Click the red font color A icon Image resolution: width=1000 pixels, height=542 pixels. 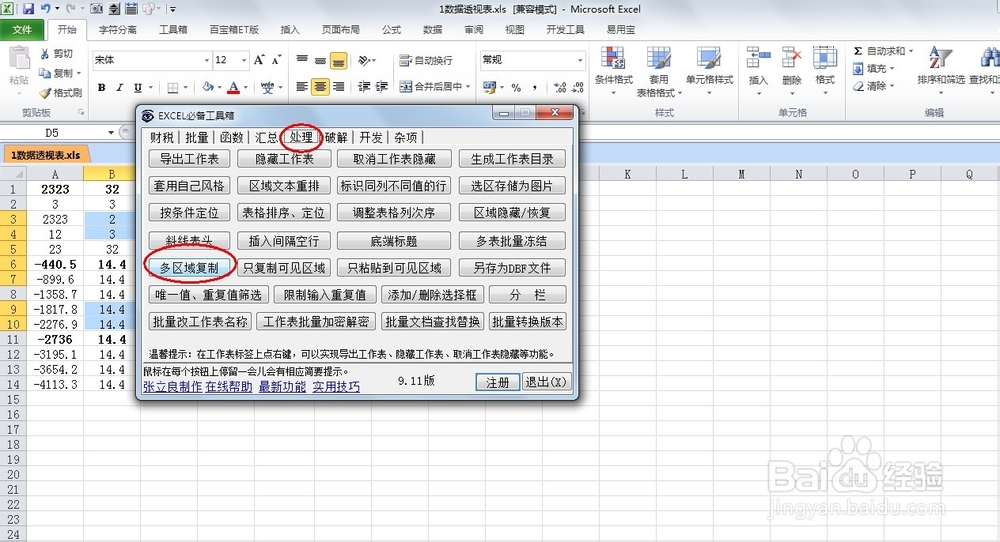tap(233, 87)
